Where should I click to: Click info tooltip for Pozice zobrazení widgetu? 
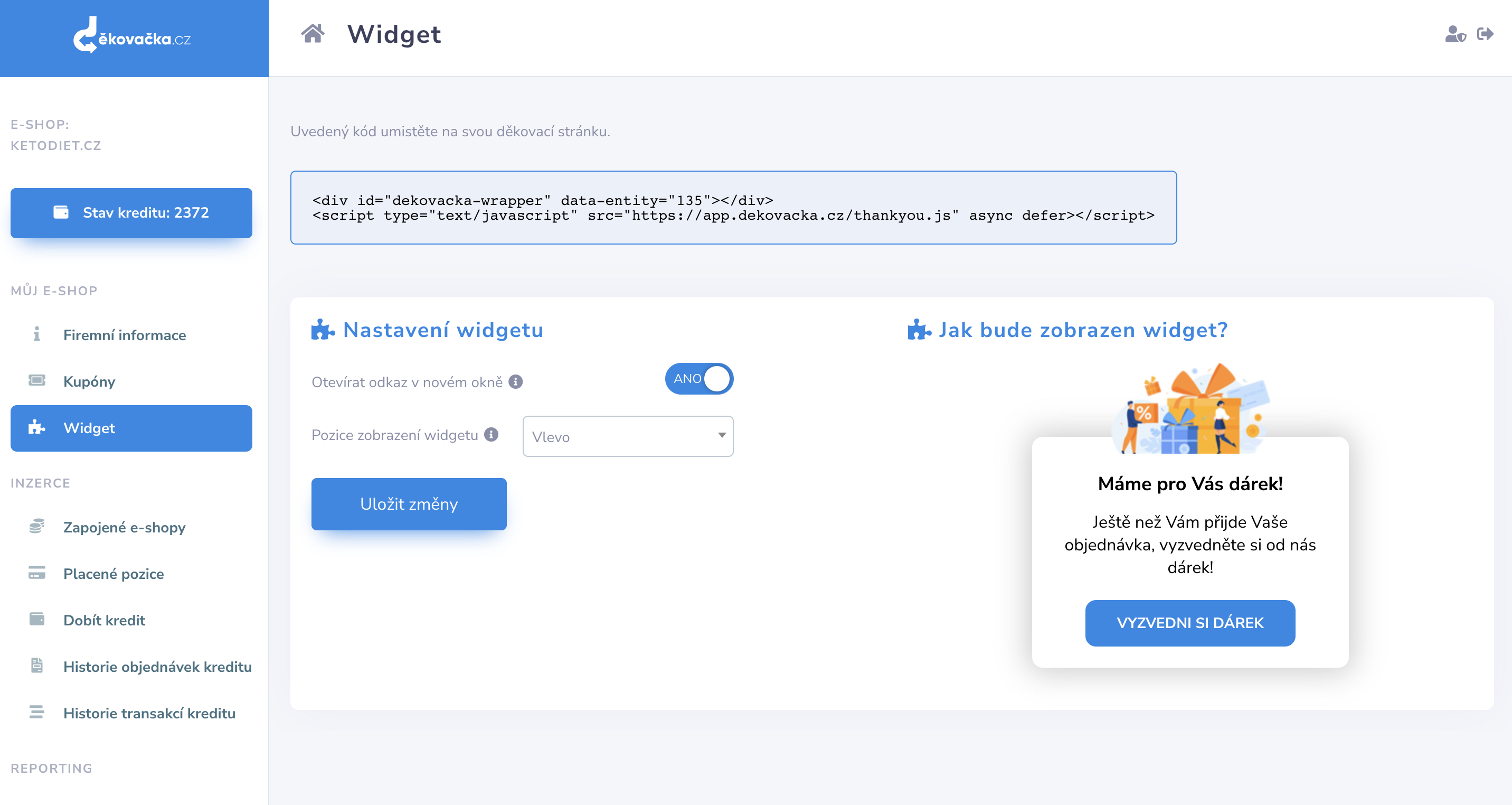pos(492,435)
